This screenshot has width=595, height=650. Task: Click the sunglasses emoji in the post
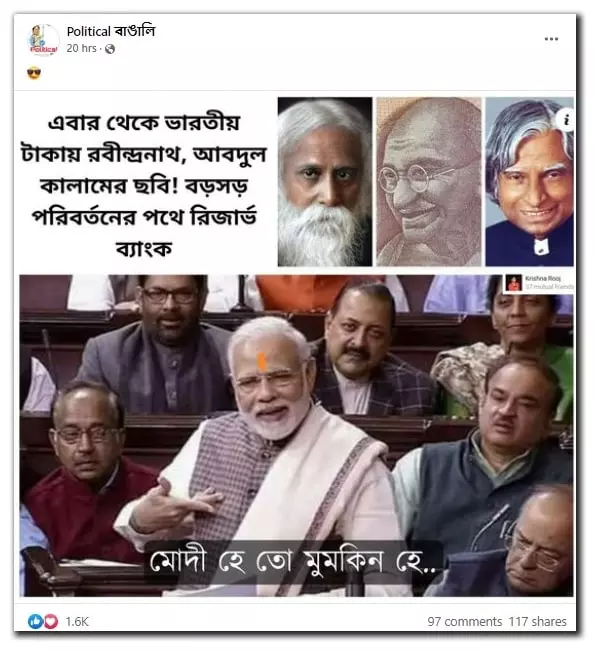(34, 74)
